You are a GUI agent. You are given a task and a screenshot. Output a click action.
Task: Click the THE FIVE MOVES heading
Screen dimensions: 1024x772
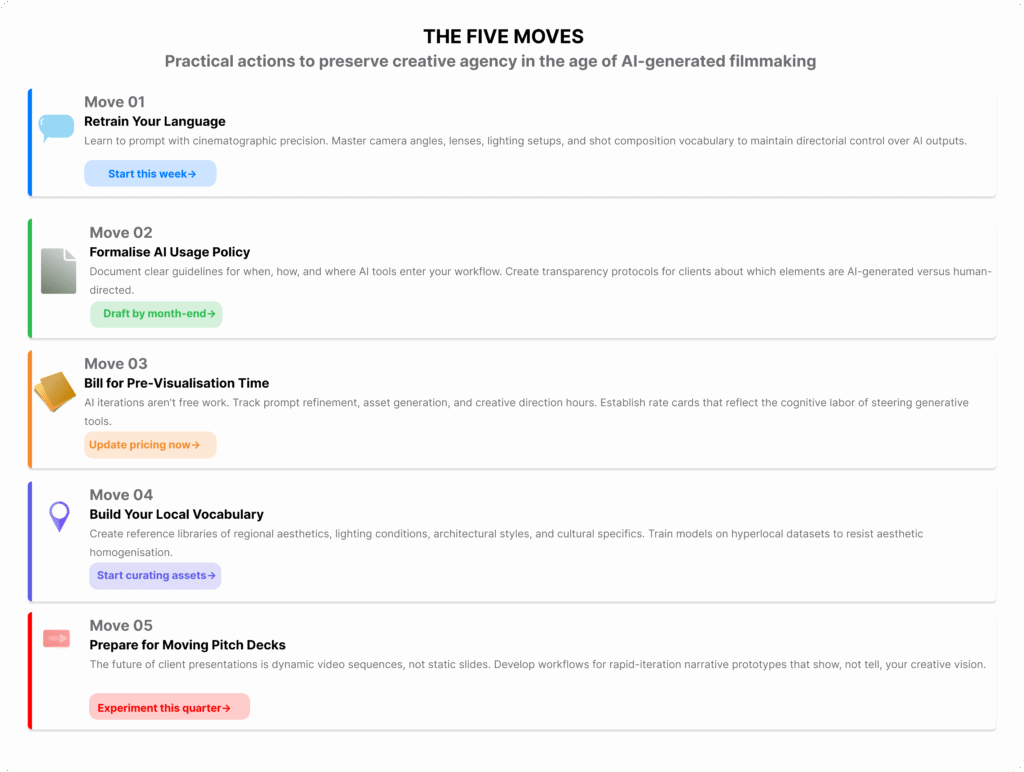click(503, 36)
